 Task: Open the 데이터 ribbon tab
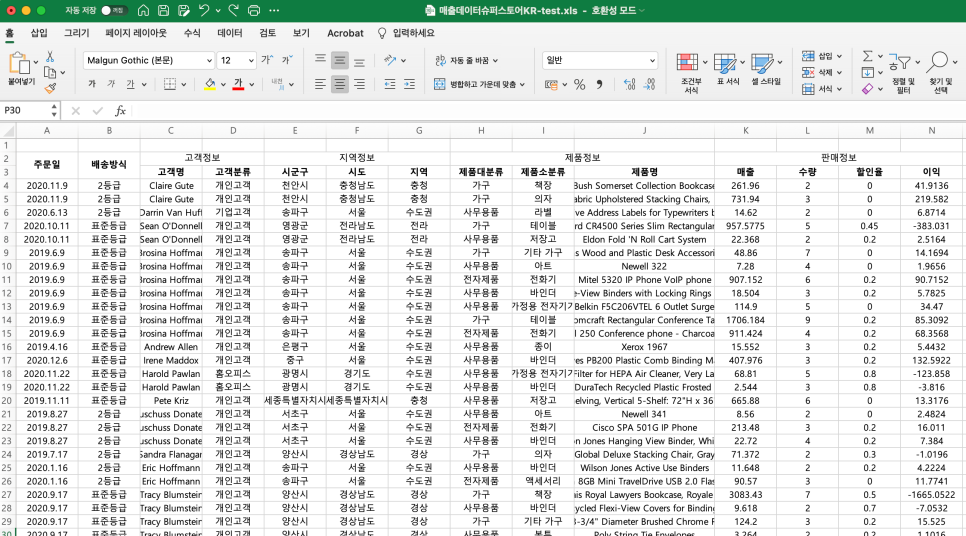point(230,33)
